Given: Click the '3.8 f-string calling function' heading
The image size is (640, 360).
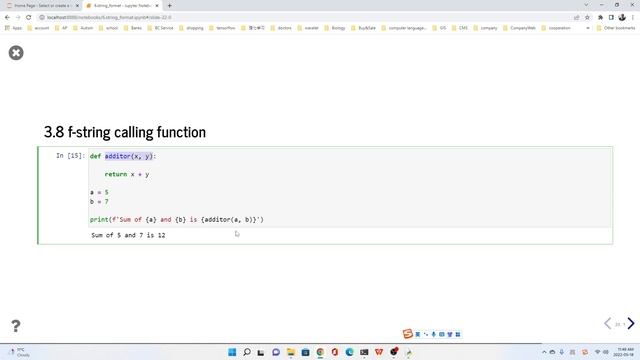Looking at the screenshot, I should pos(125,132).
